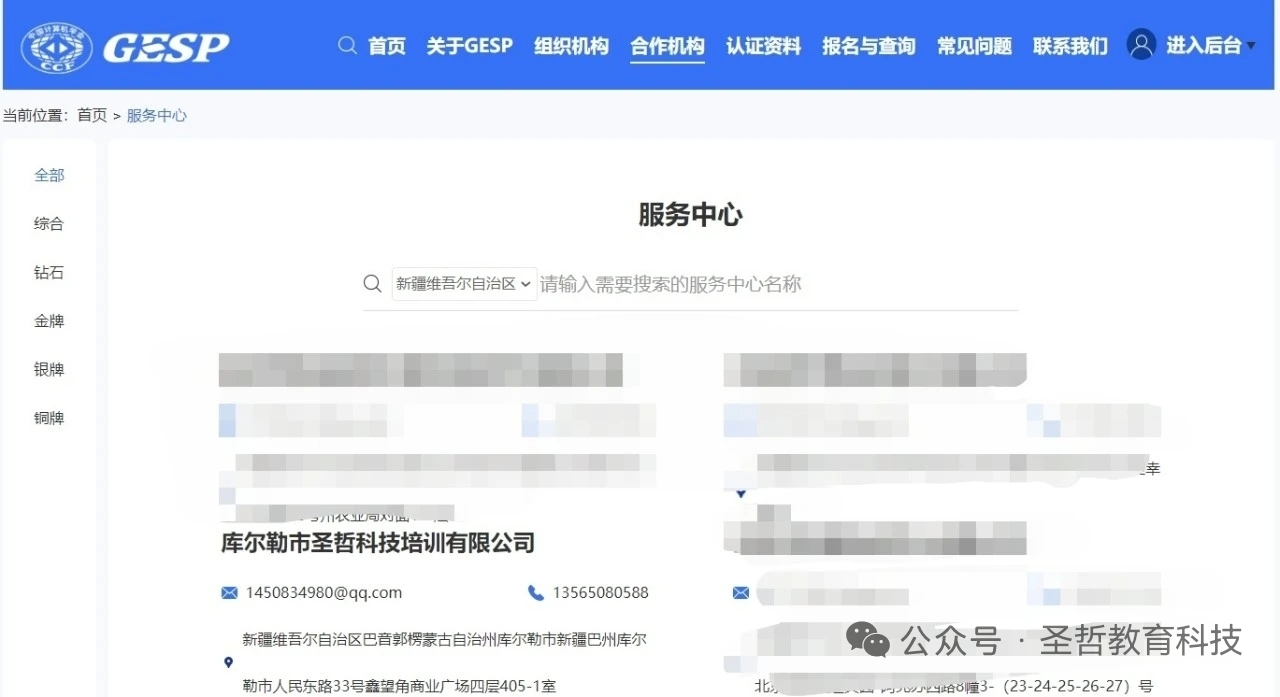Open the 常见问题 menu item
The image size is (1280, 697).
point(974,46)
